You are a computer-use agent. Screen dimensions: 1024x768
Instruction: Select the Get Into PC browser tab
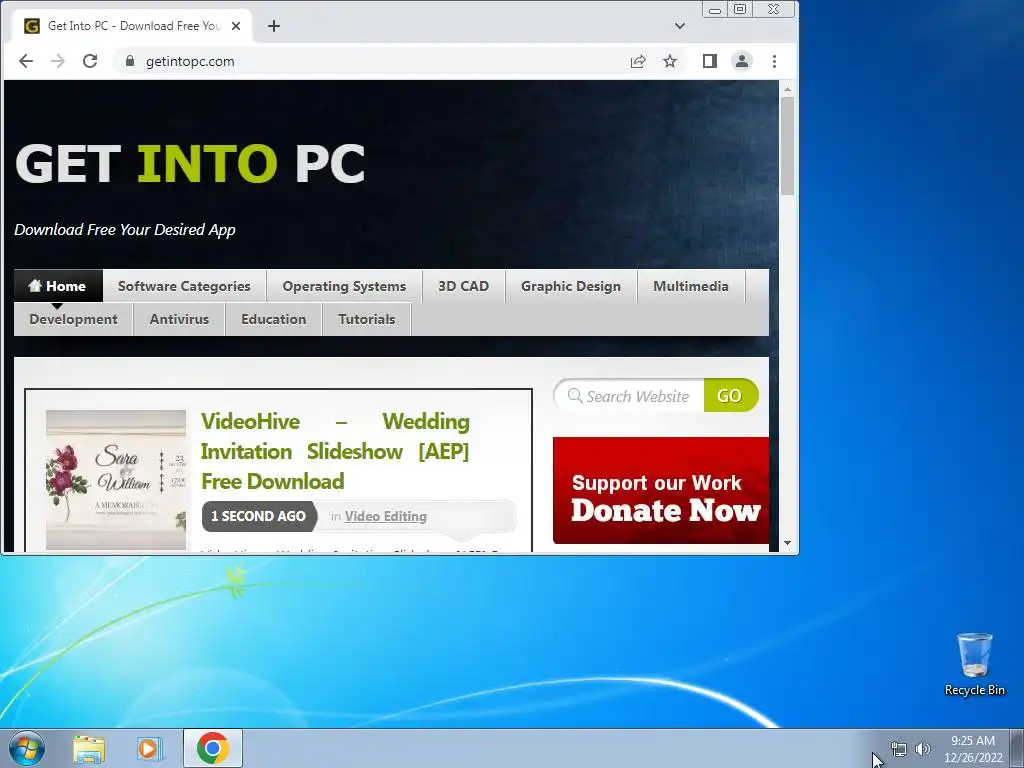tap(132, 26)
